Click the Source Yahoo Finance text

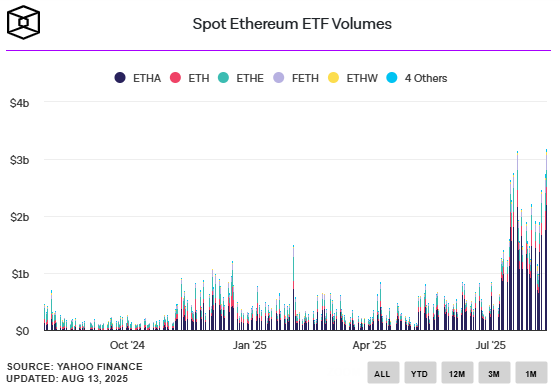(x=75, y=367)
